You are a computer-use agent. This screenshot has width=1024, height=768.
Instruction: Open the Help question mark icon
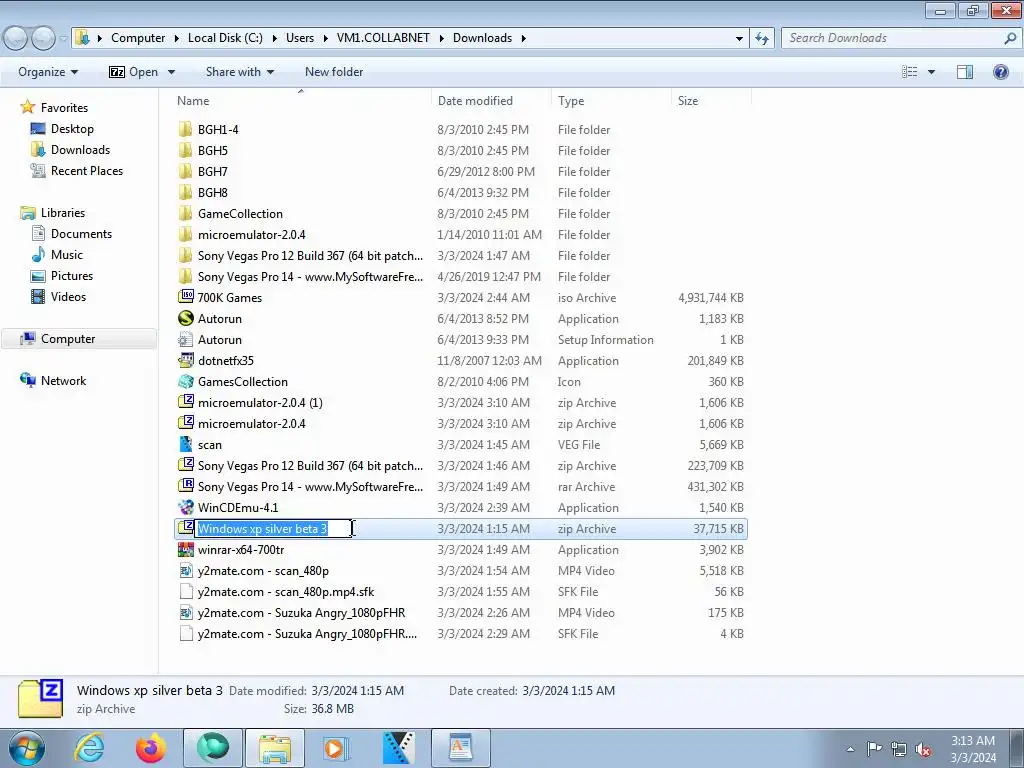(1000, 72)
